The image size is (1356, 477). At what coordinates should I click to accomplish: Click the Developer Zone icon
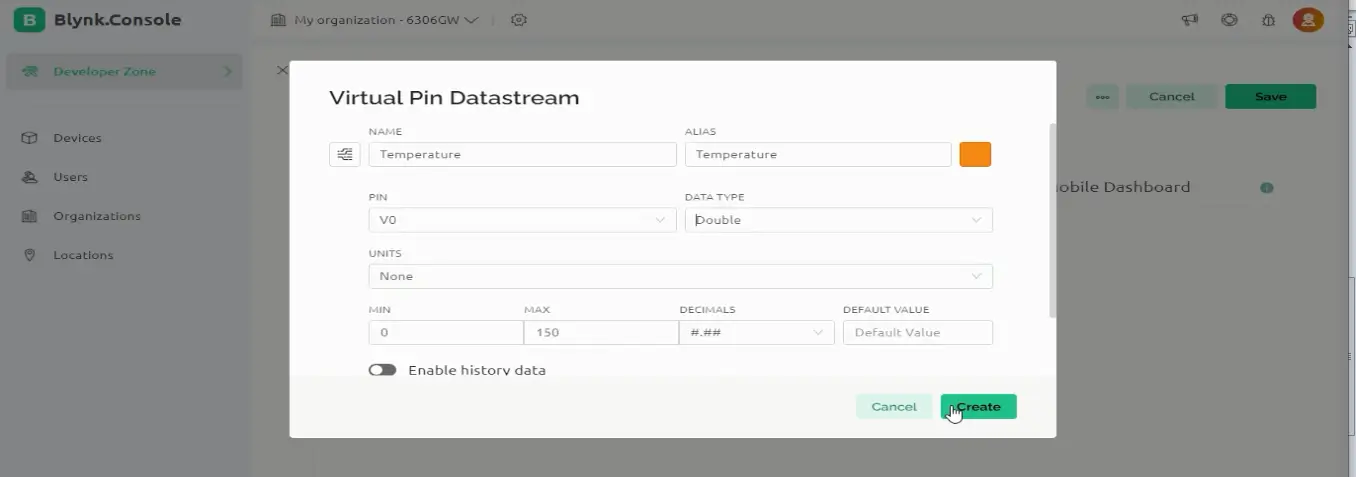click(31, 72)
